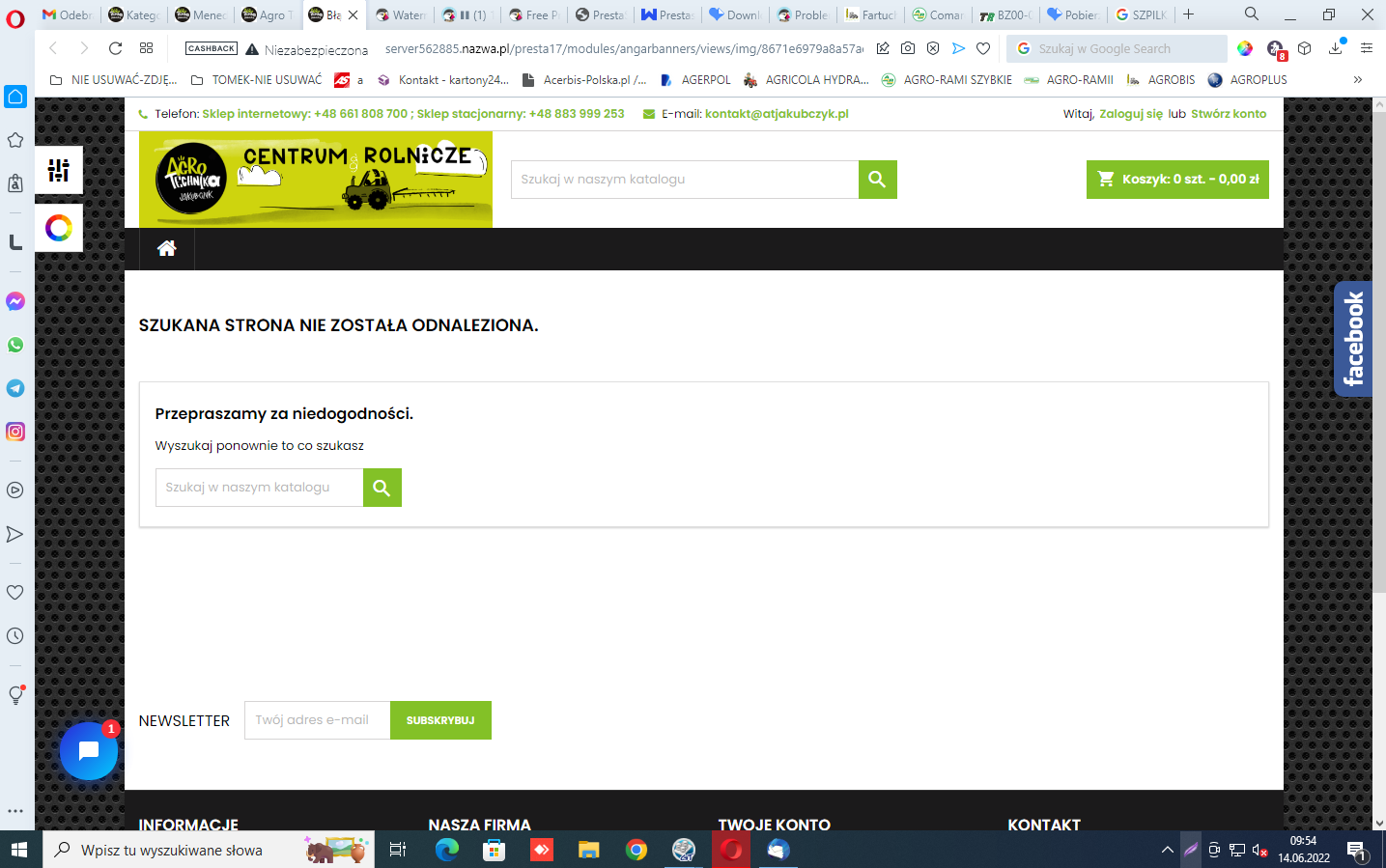
Task: Open the equalizer settings tile on the page edge
Action: click(59, 171)
